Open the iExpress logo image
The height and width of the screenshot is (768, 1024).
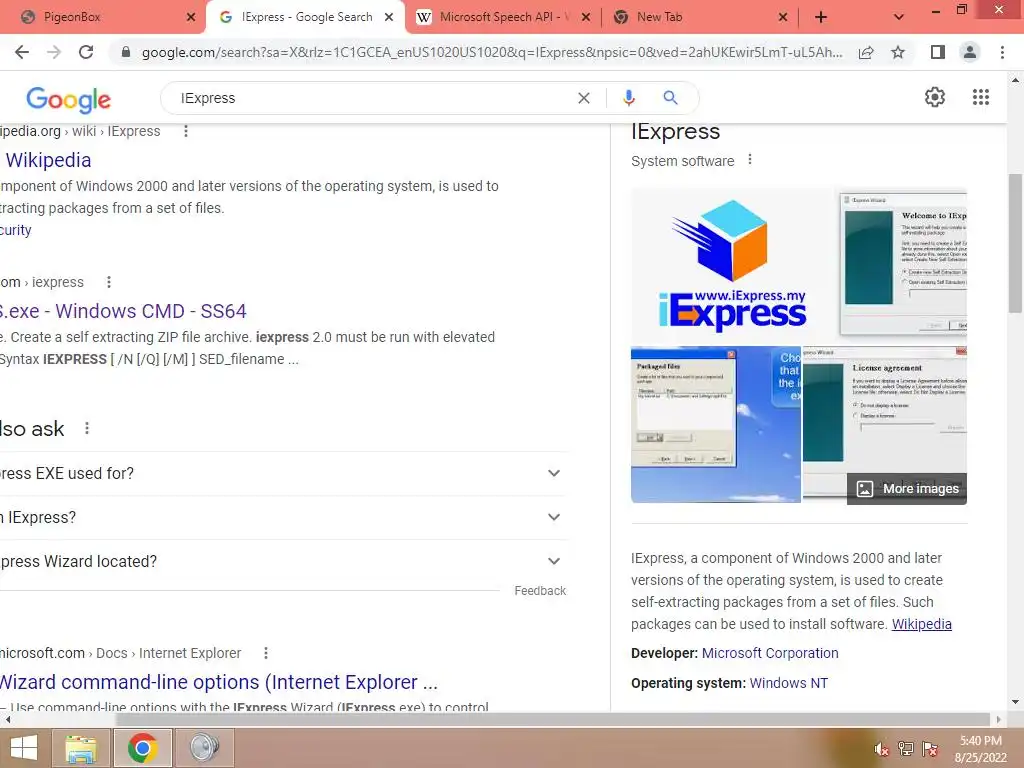(x=733, y=266)
